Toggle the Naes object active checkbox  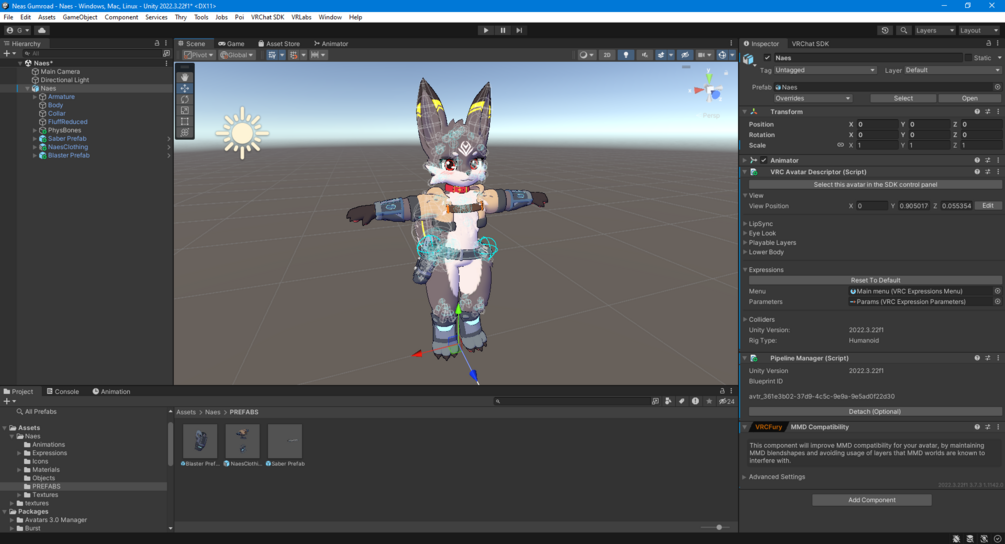767,58
